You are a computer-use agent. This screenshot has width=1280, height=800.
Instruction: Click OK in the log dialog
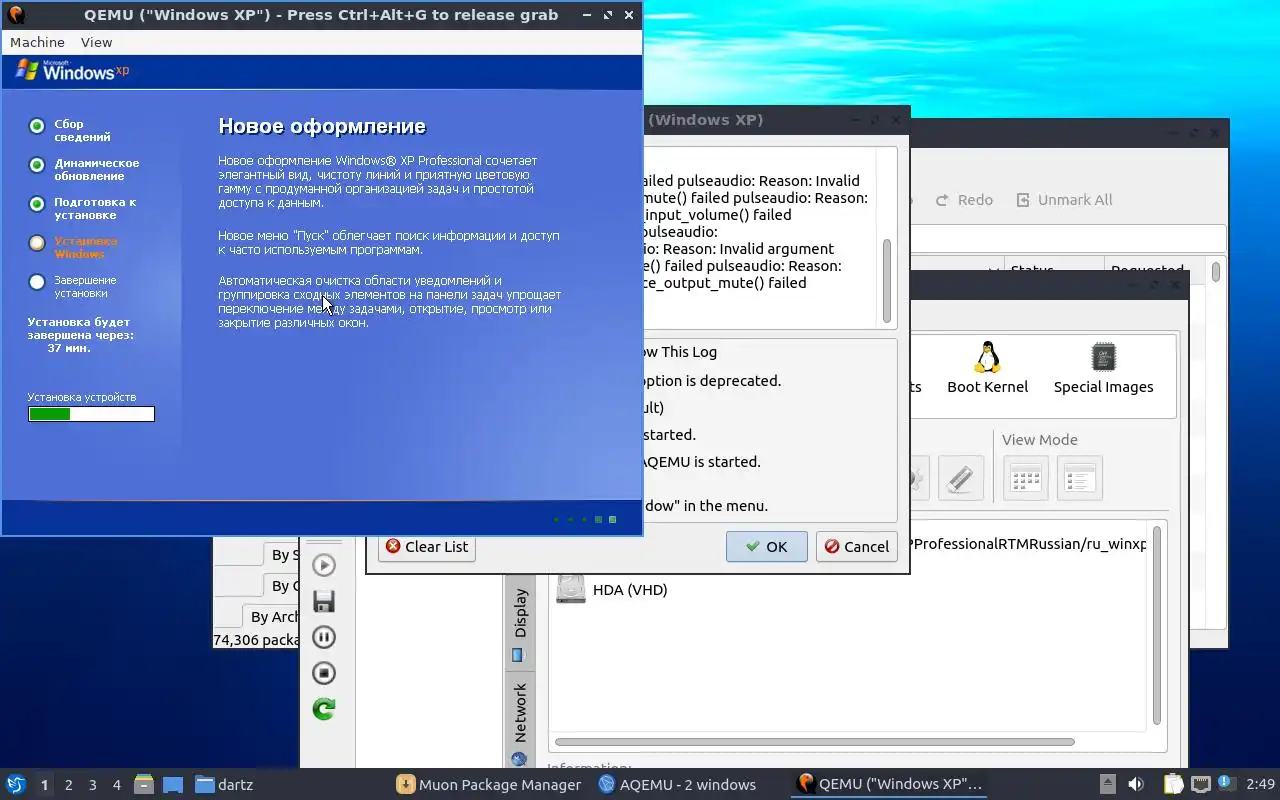(766, 546)
